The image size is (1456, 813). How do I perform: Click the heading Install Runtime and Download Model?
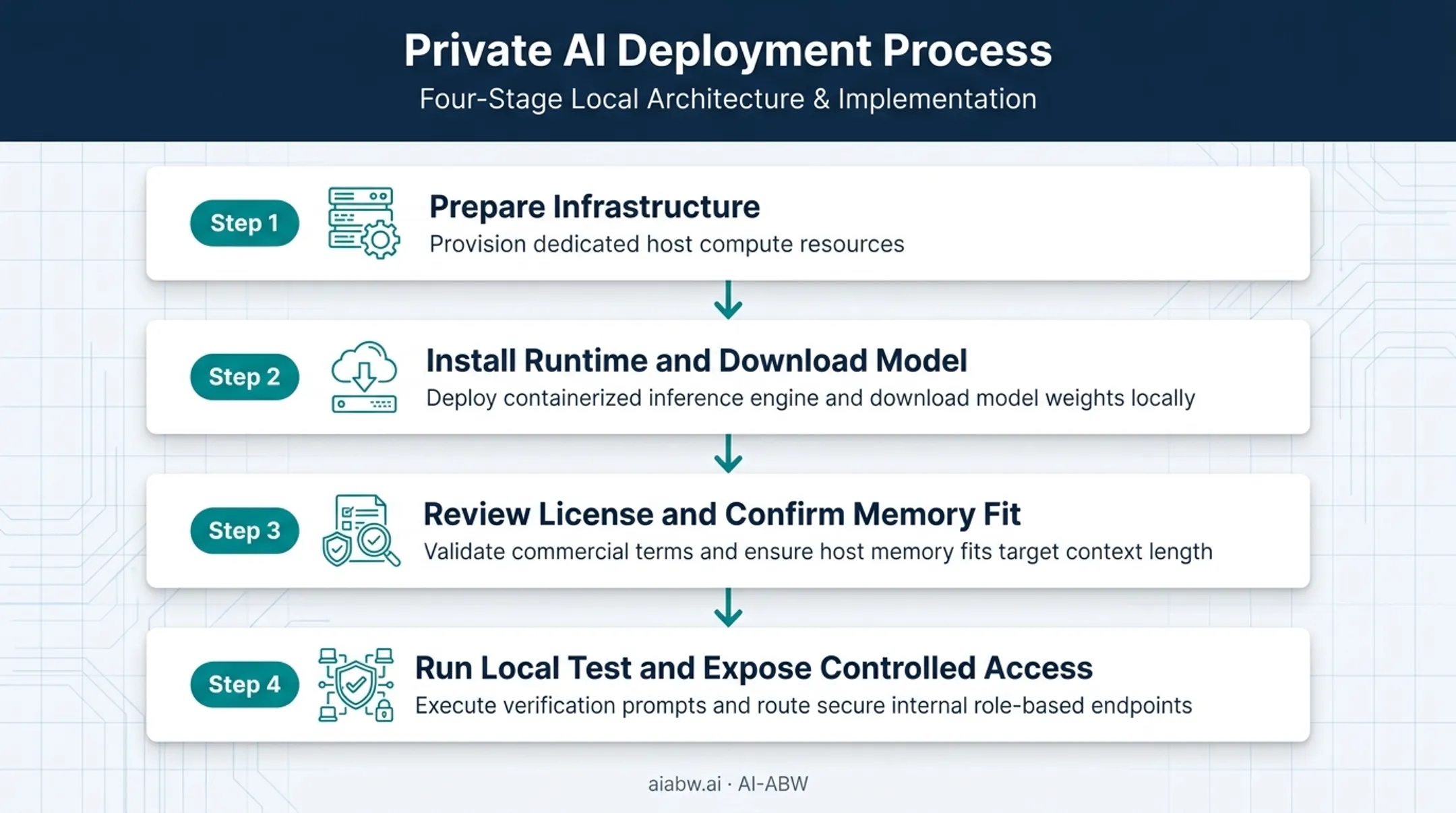pos(696,360)
